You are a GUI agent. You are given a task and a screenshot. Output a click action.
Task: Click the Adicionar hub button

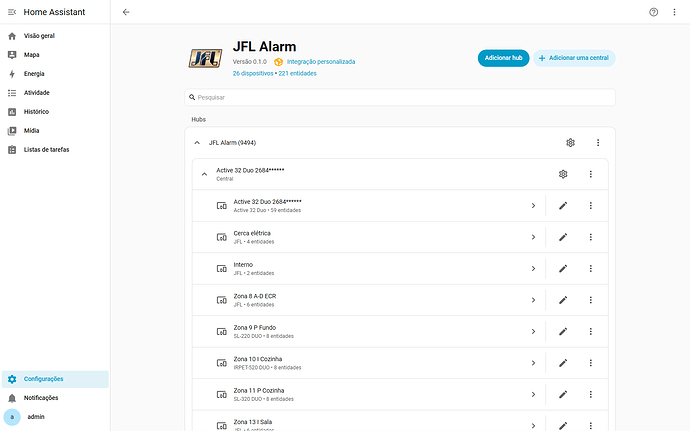[503, 58]
